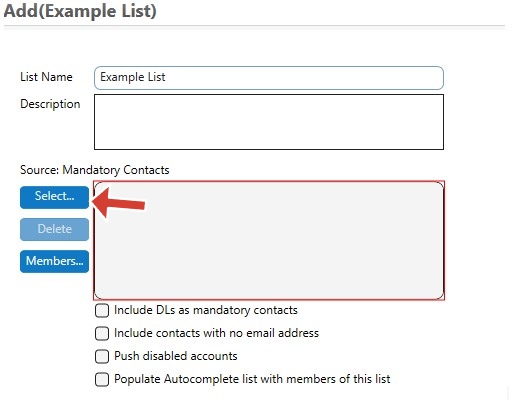Viewport: 521px width, 400px height.
Task: Click the empty mandatory contacts list box
Action: (x=269, y=240)
